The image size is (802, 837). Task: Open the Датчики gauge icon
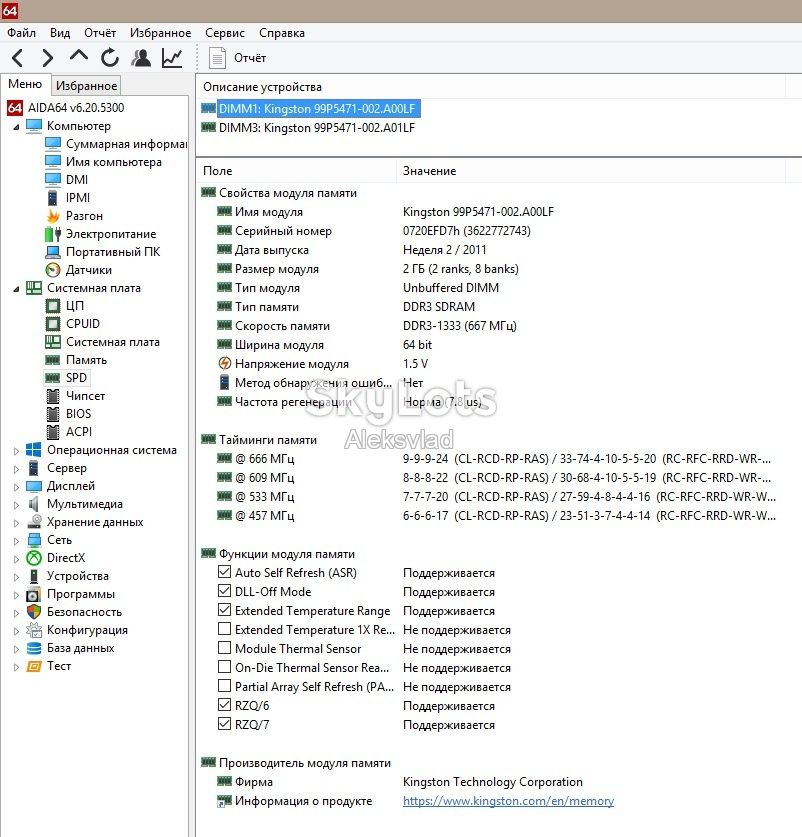[x=53, y=270]
